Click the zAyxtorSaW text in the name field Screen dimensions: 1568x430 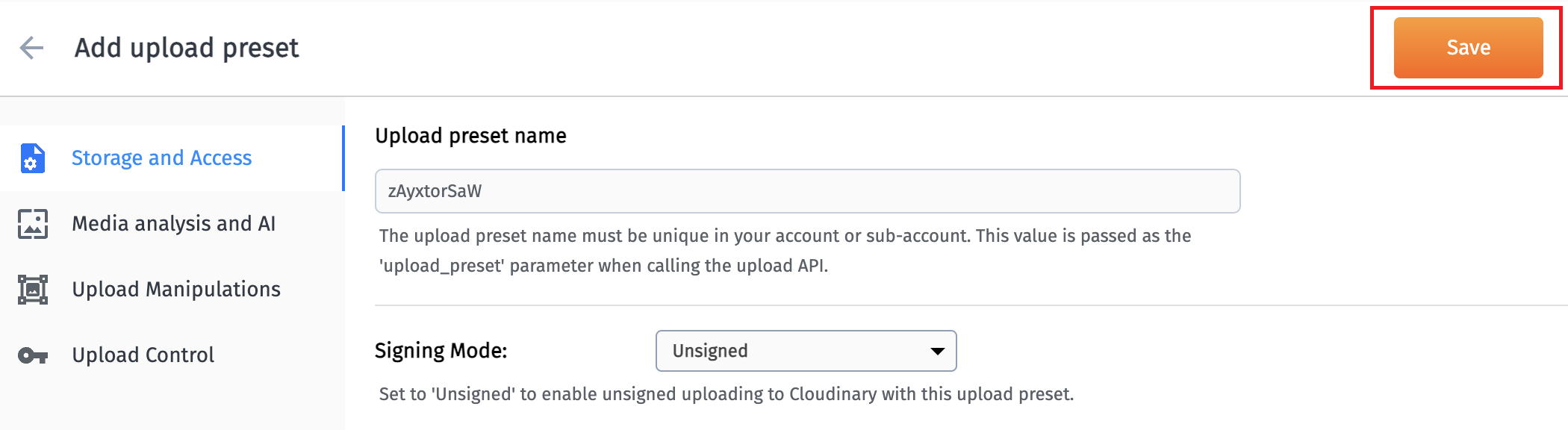pos(435,191)
